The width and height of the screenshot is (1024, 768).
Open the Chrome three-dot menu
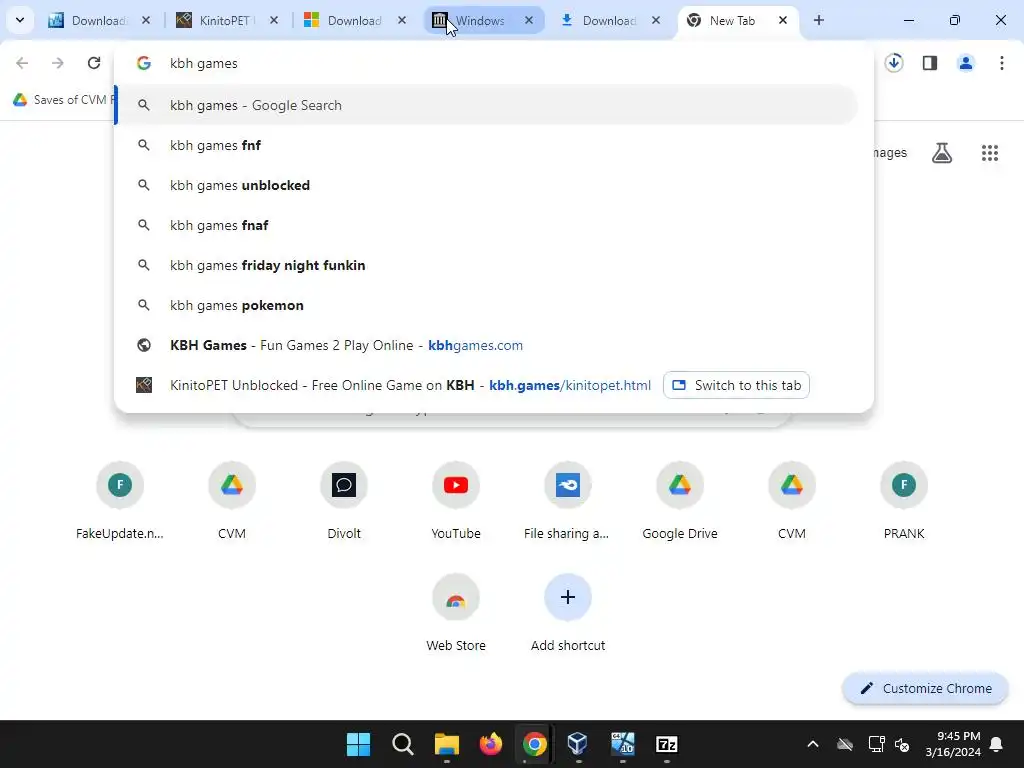pyautogui.click(x=1002, y=63)
